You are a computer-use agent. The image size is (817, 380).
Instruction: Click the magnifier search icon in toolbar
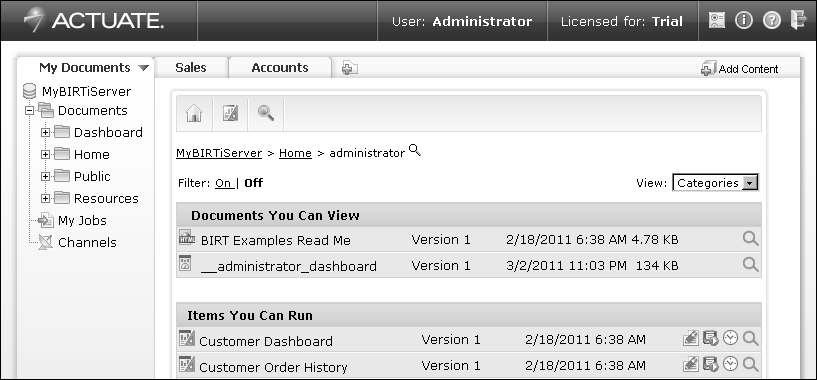(x=266, y=113)
